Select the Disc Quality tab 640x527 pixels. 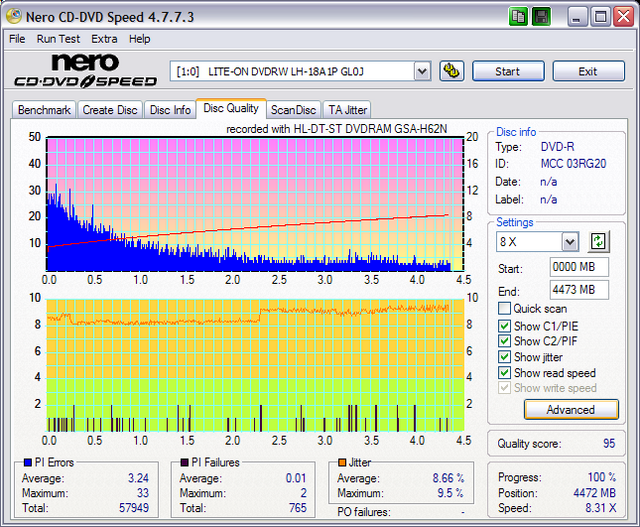[231, 108]
